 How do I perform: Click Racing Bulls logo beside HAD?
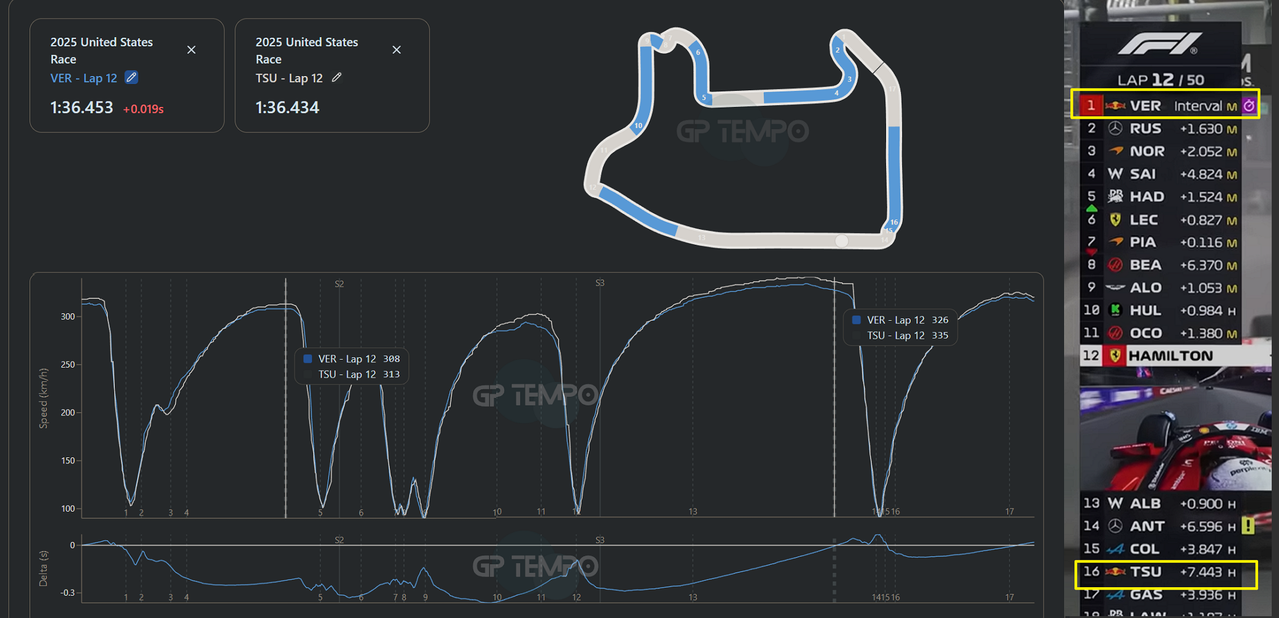point(1115,197)
